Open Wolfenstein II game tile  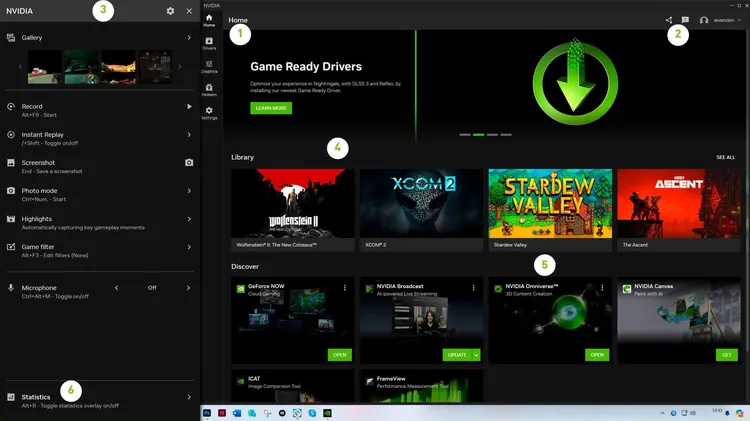coord(293,210)
